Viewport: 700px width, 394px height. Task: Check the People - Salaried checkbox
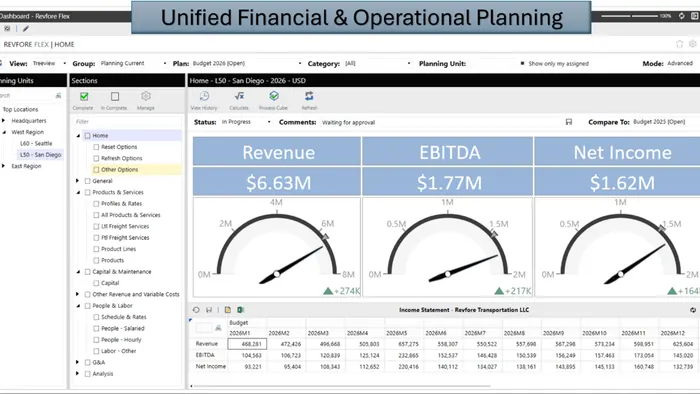click(96, 328)
